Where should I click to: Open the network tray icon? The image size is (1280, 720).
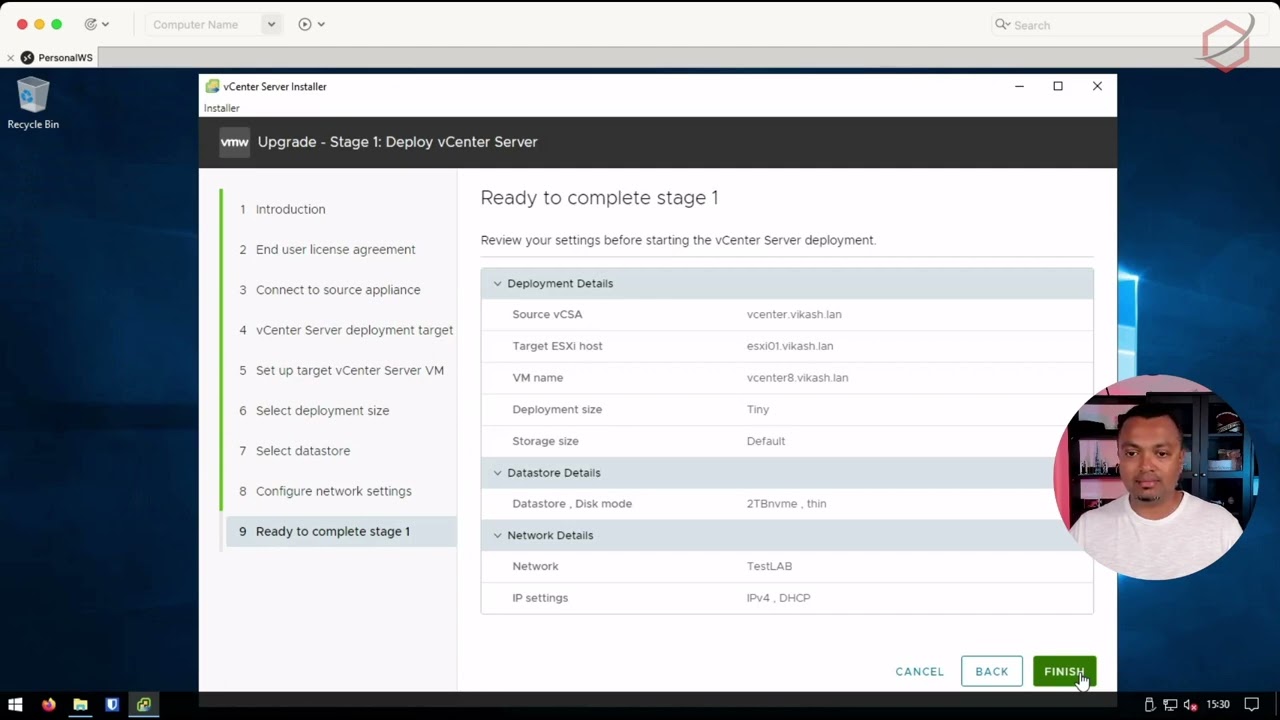(x=1170, y=705)
